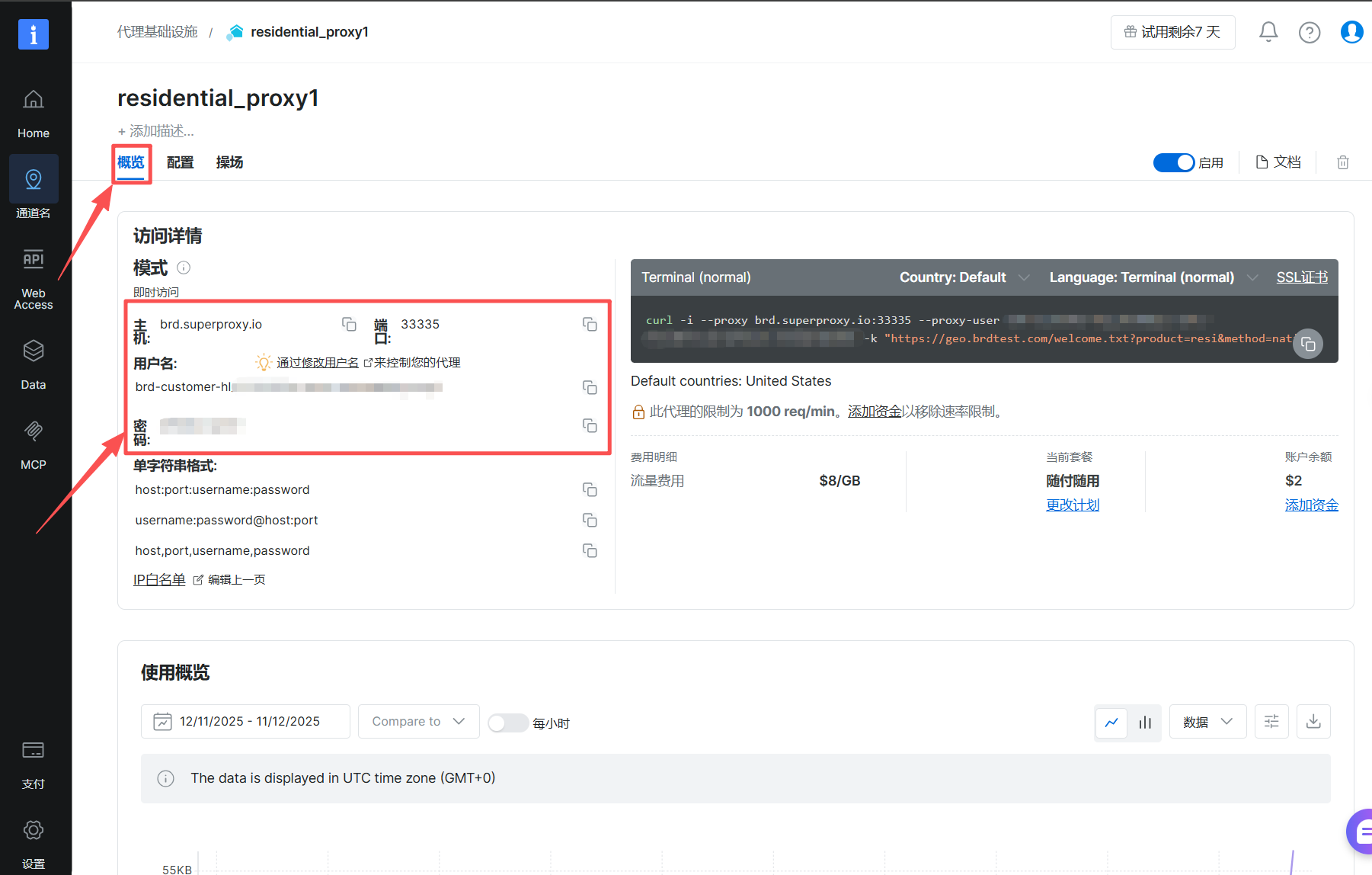Click the help question mark icon
This screenshot has height=875, width=1372.
tap(1309, 32)
